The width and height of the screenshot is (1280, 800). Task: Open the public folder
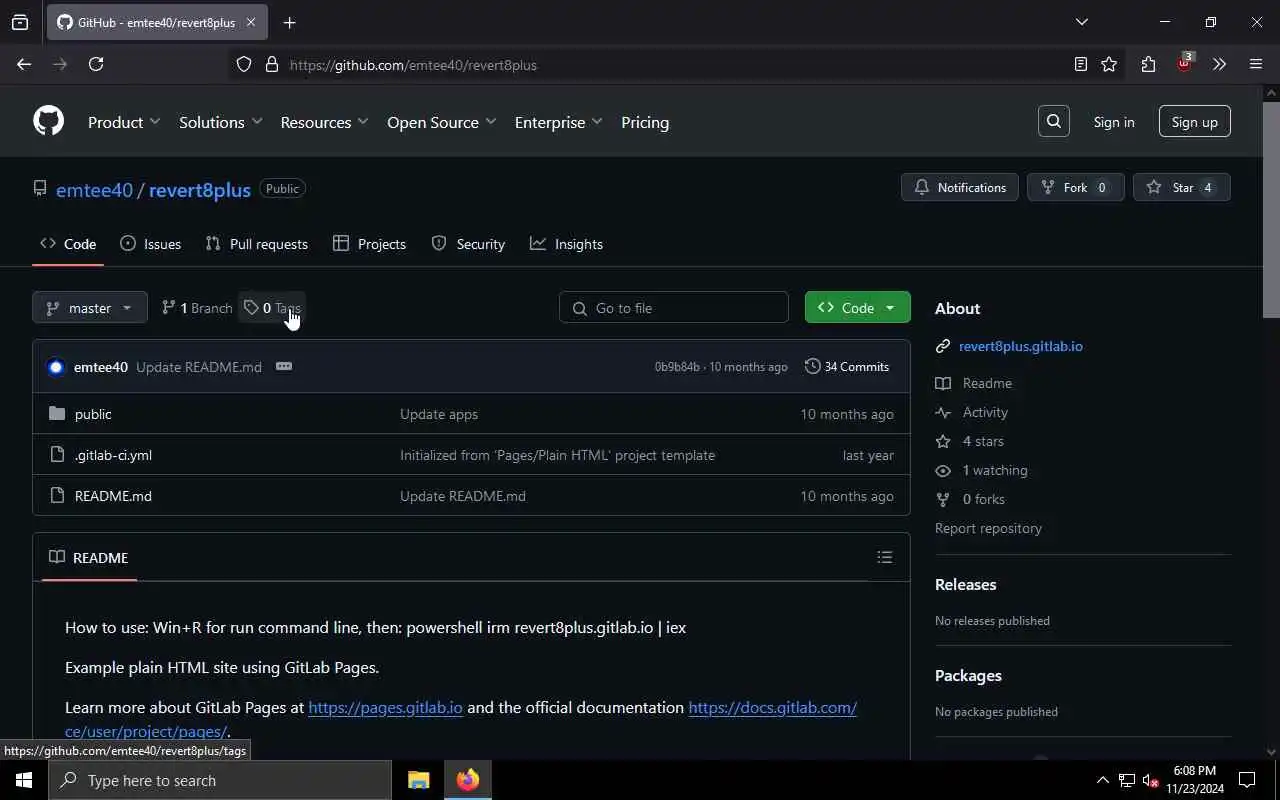[x=93, y=414]
